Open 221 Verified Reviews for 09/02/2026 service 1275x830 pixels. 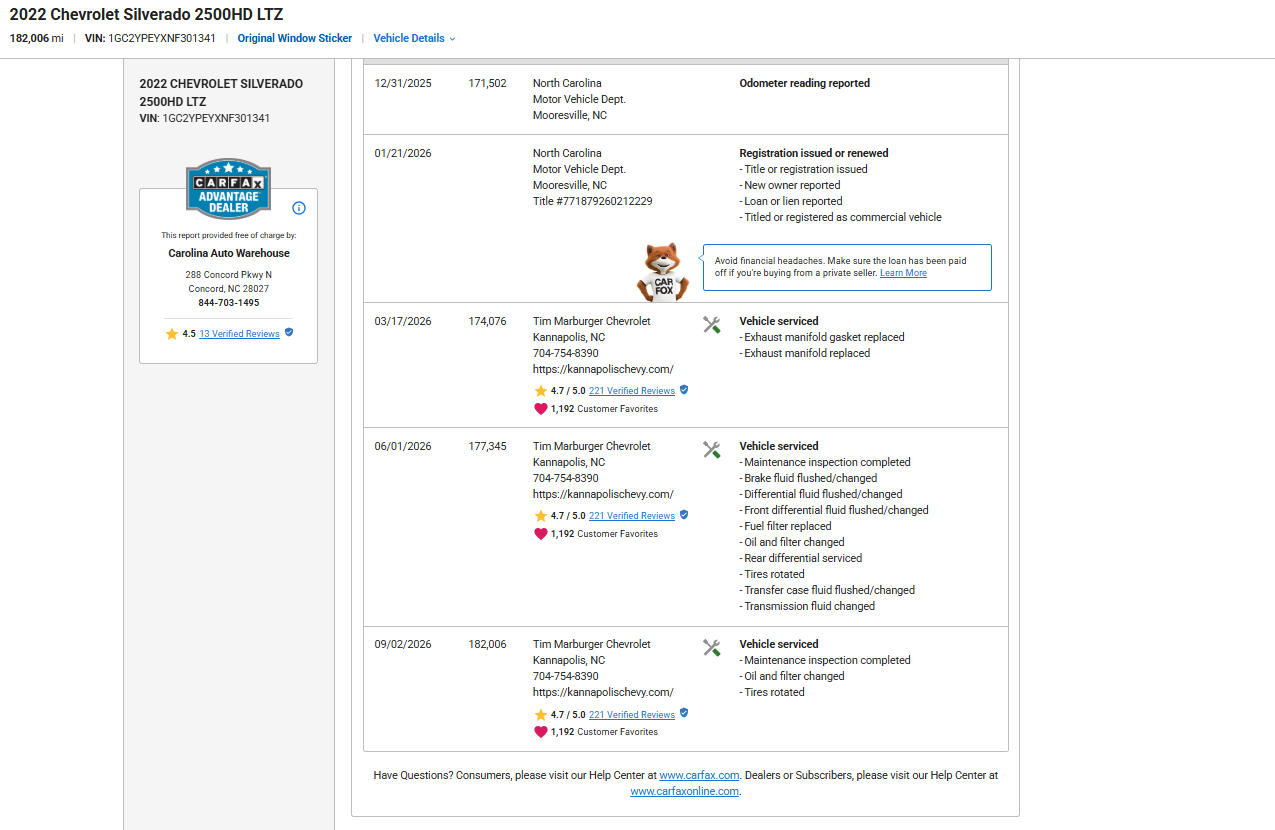pos(632,715)
